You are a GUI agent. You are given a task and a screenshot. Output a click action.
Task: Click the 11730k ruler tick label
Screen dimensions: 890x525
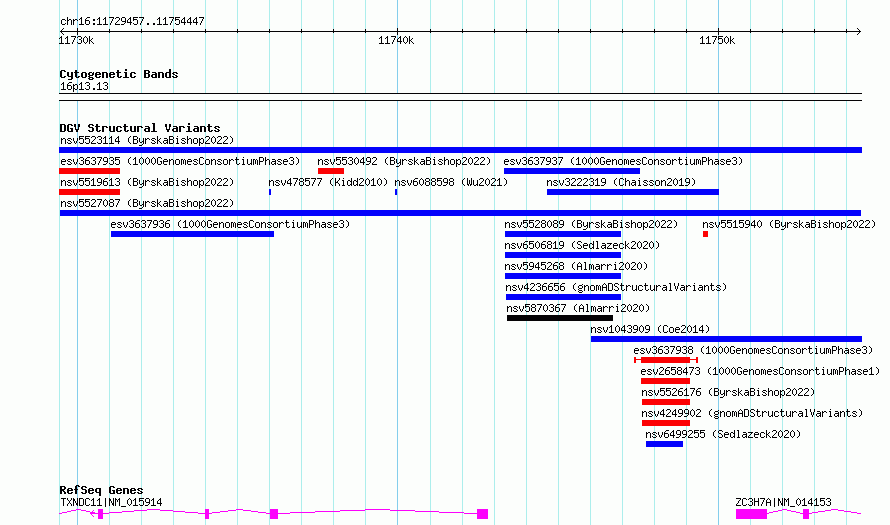[77, 40]
